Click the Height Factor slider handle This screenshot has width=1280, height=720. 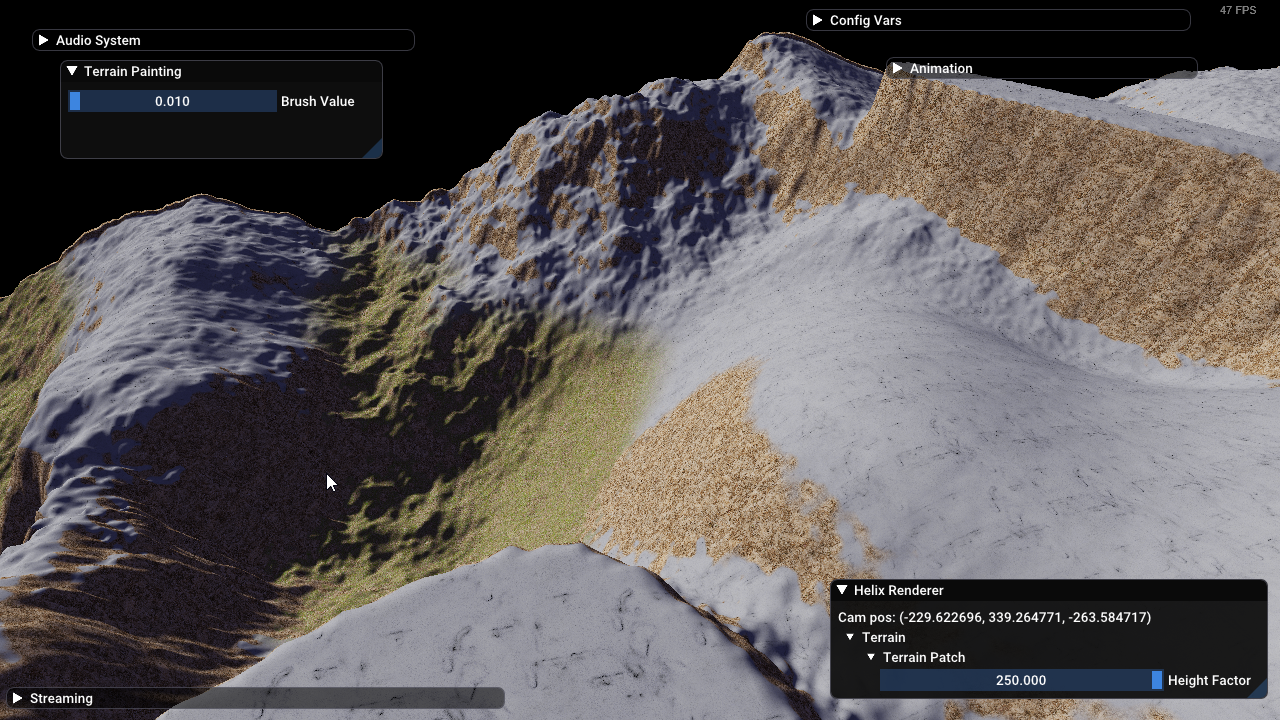pyautogui.click(x=1157, y=680)
